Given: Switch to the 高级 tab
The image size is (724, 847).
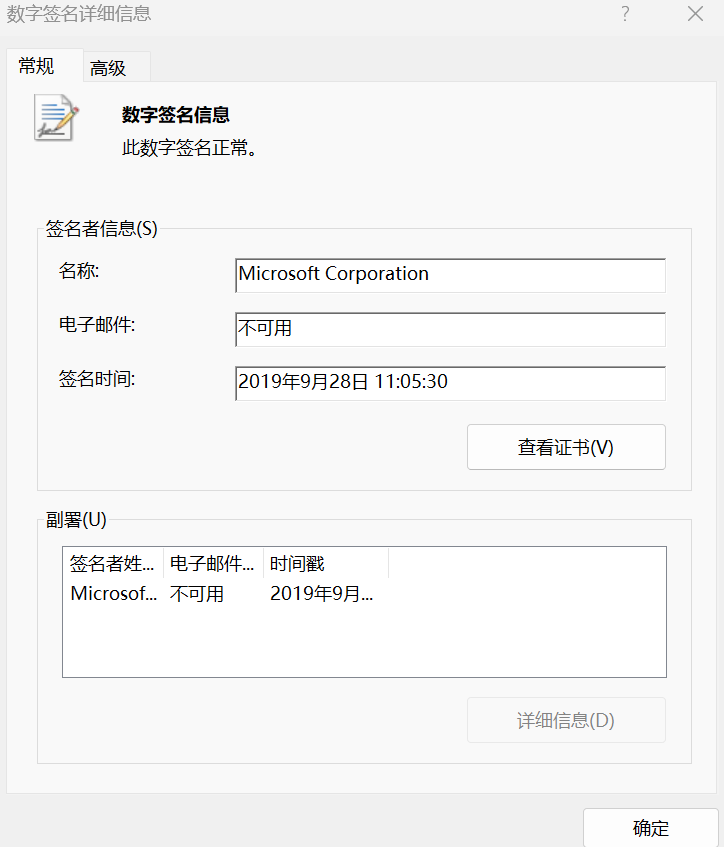Looking at the screenshot, I should [108, 68].
